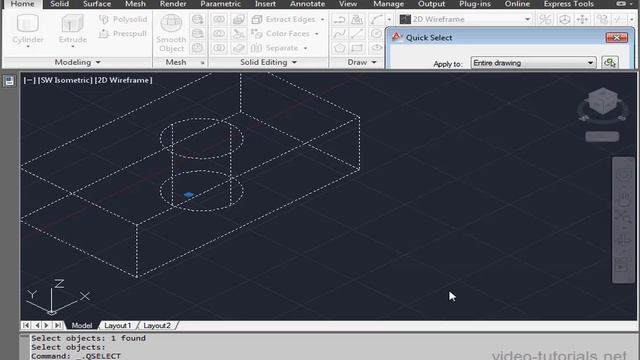
Task: Select the Extrude tool
Action: (x=72, y=29)
